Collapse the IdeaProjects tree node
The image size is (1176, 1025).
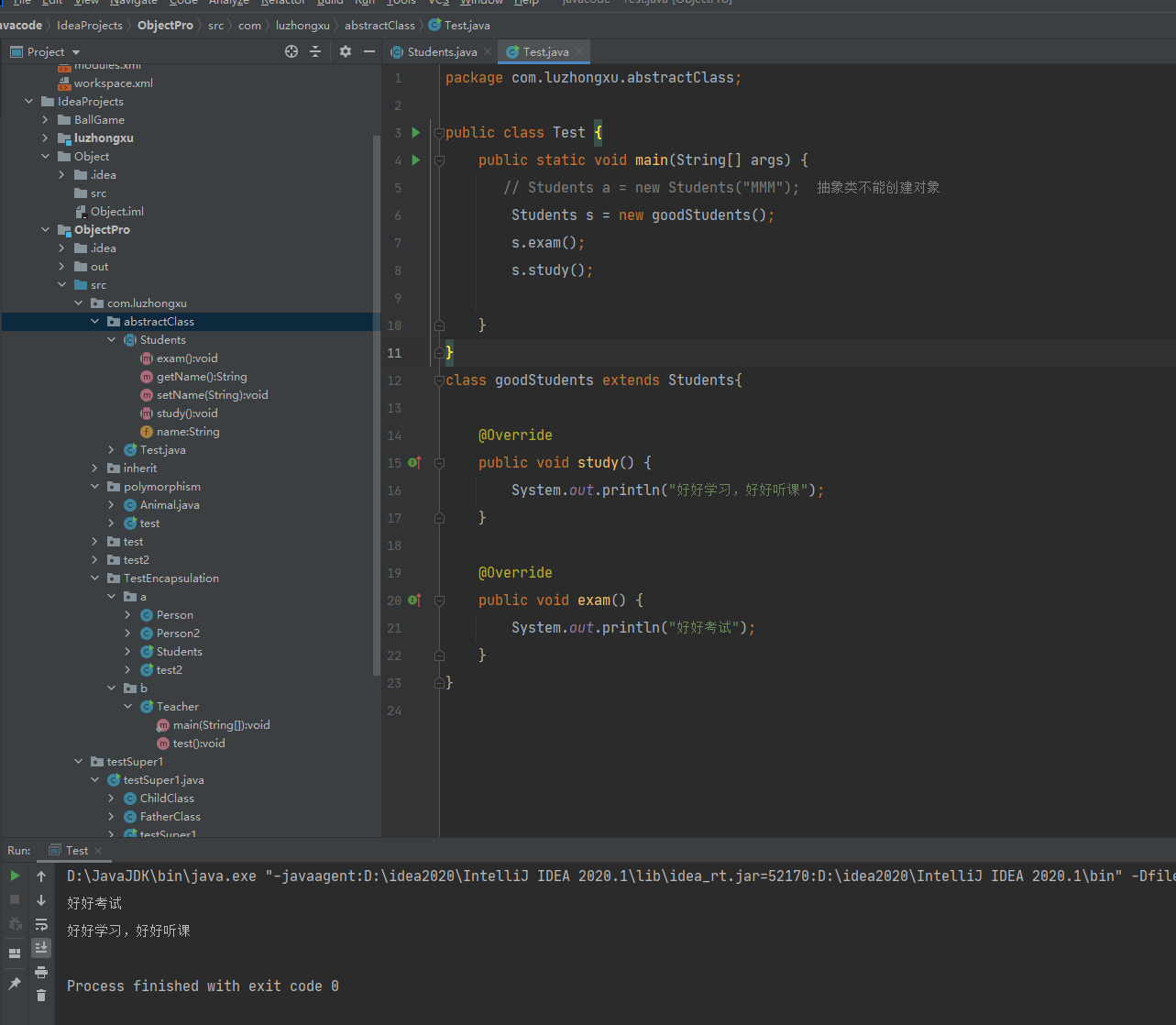pos(29,102)
